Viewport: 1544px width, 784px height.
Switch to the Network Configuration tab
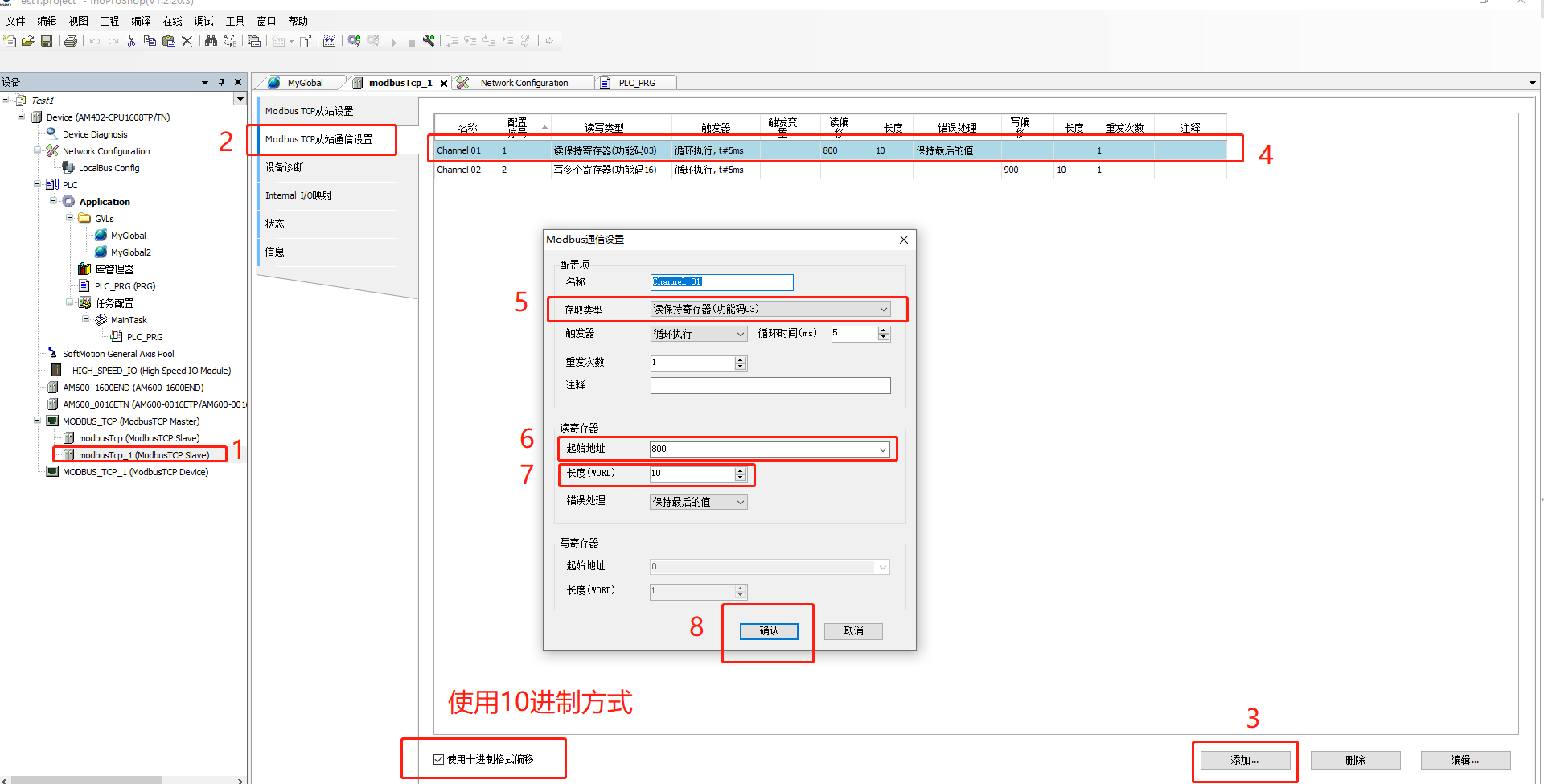[524, 83]
